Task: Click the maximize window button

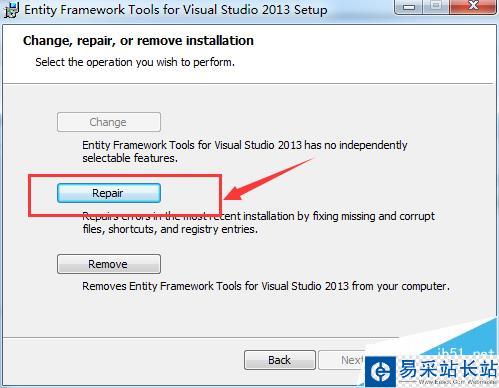Action: 436,7
